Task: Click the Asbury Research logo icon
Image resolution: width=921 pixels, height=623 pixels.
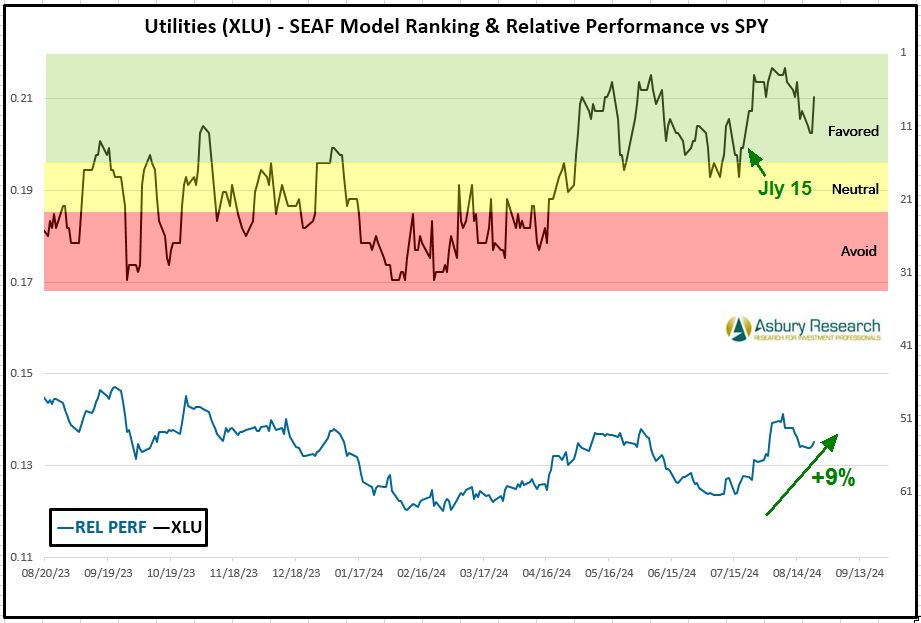Action: pos(739,329)
